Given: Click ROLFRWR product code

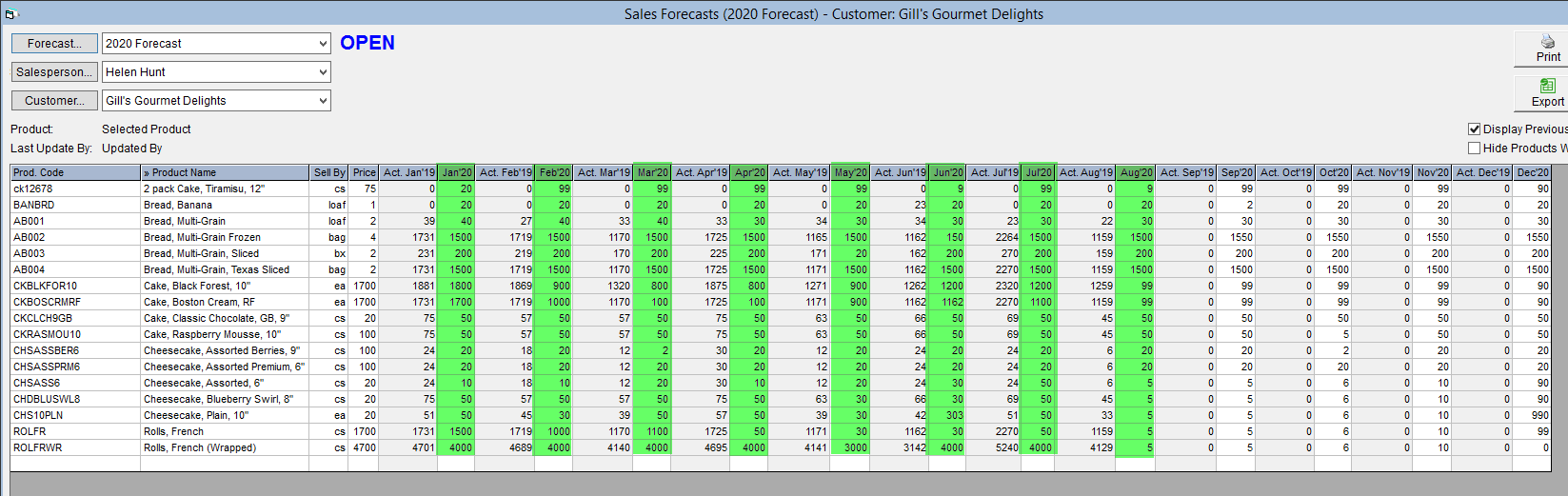Looking at the screenshot, I should point(75,447).
